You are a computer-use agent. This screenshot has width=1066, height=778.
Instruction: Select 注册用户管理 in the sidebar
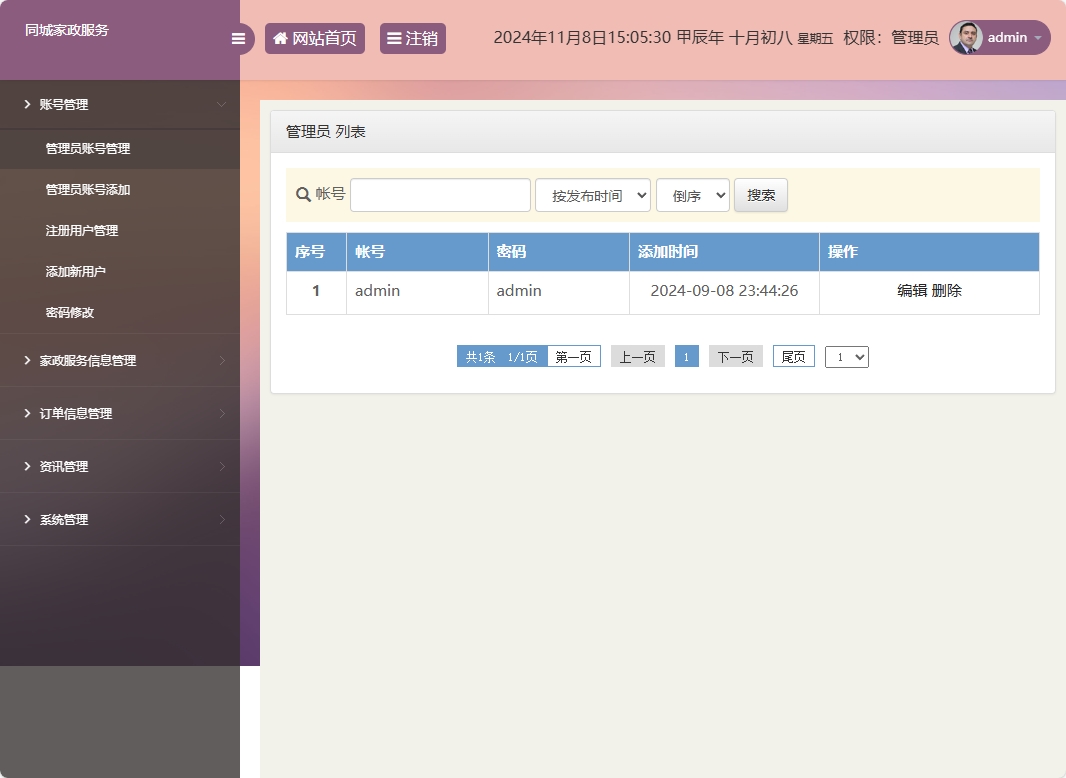coord(84,230)
